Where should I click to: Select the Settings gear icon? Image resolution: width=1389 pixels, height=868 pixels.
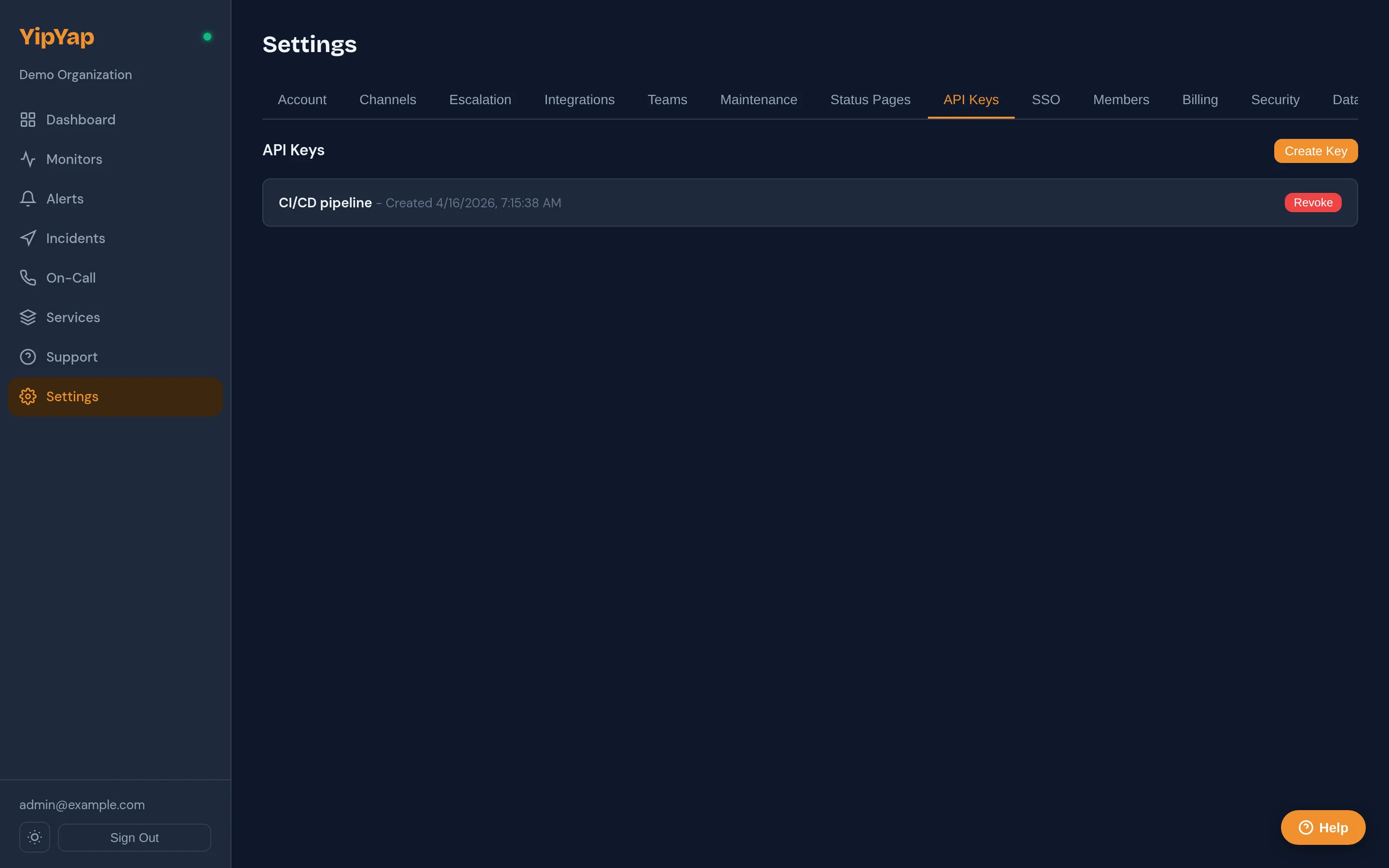pos(27,396)
